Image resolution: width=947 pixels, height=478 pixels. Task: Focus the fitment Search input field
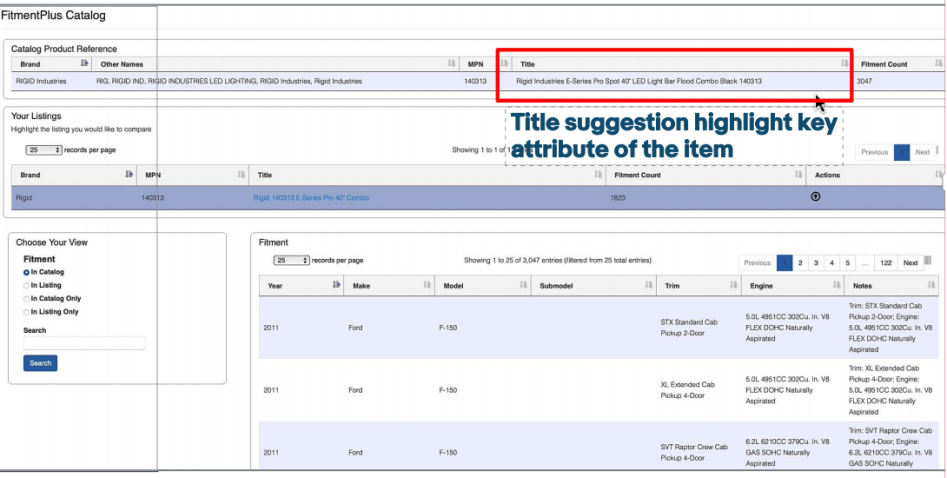tap(85, 343)
